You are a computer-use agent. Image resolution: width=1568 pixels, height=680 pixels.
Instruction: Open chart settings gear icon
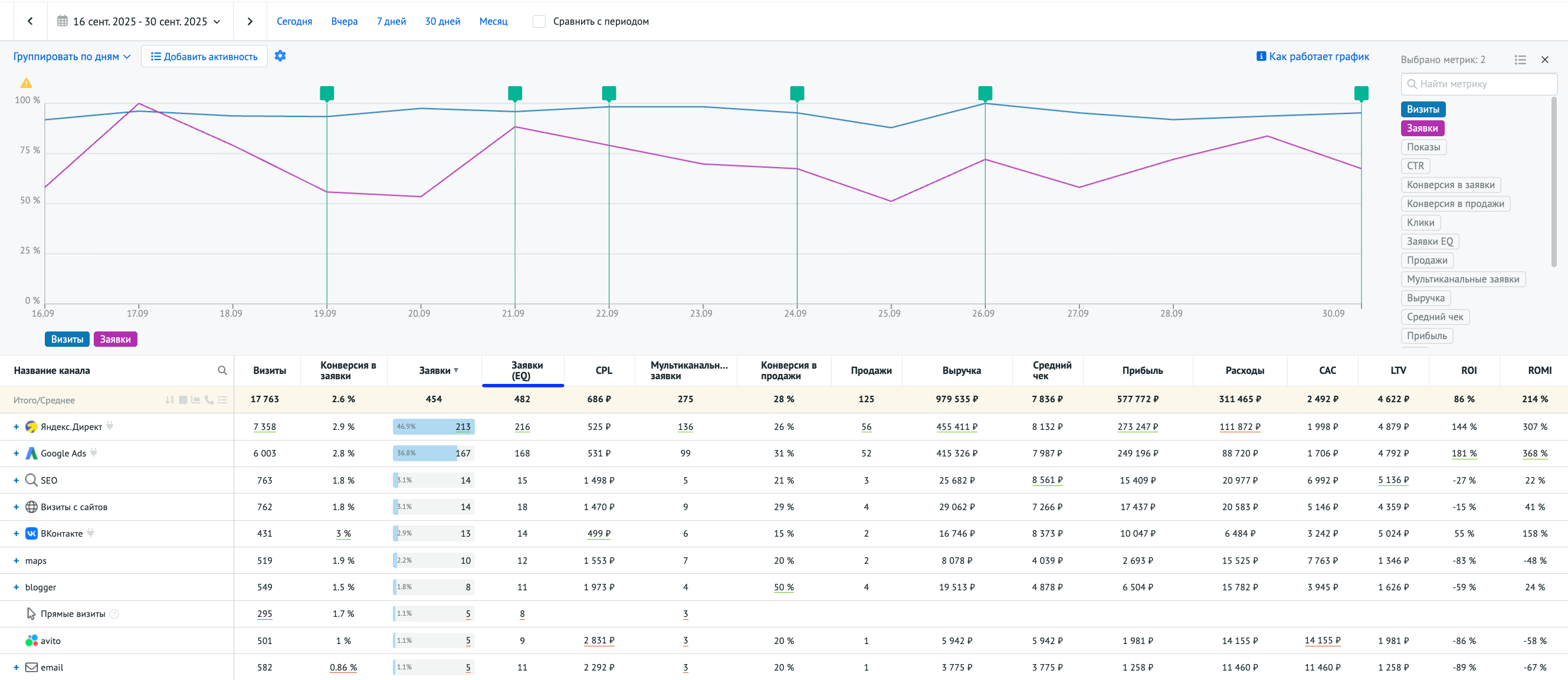click(x=280, y=56)
